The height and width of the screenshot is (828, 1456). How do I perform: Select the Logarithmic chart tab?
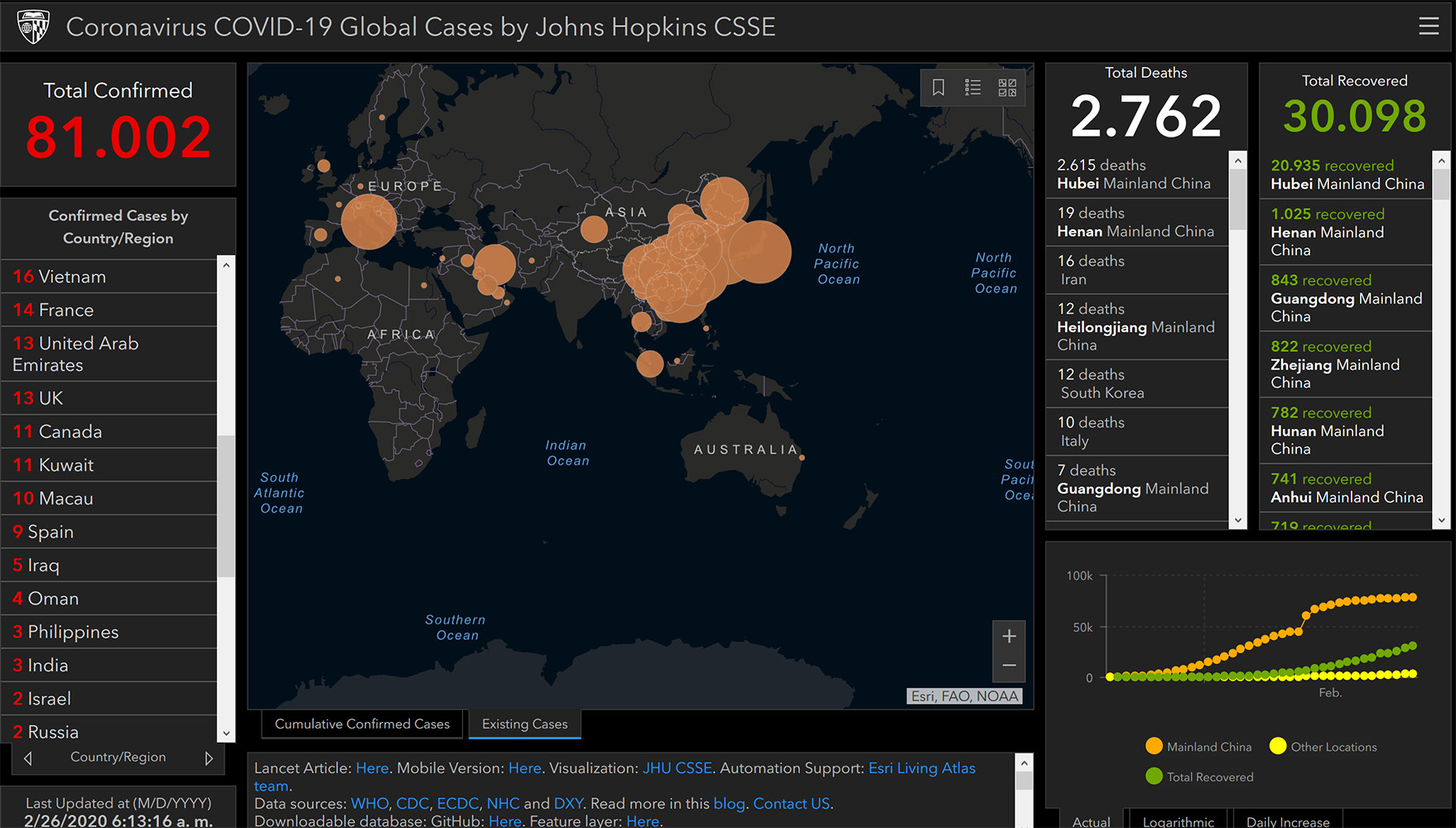click(1179, 820)
